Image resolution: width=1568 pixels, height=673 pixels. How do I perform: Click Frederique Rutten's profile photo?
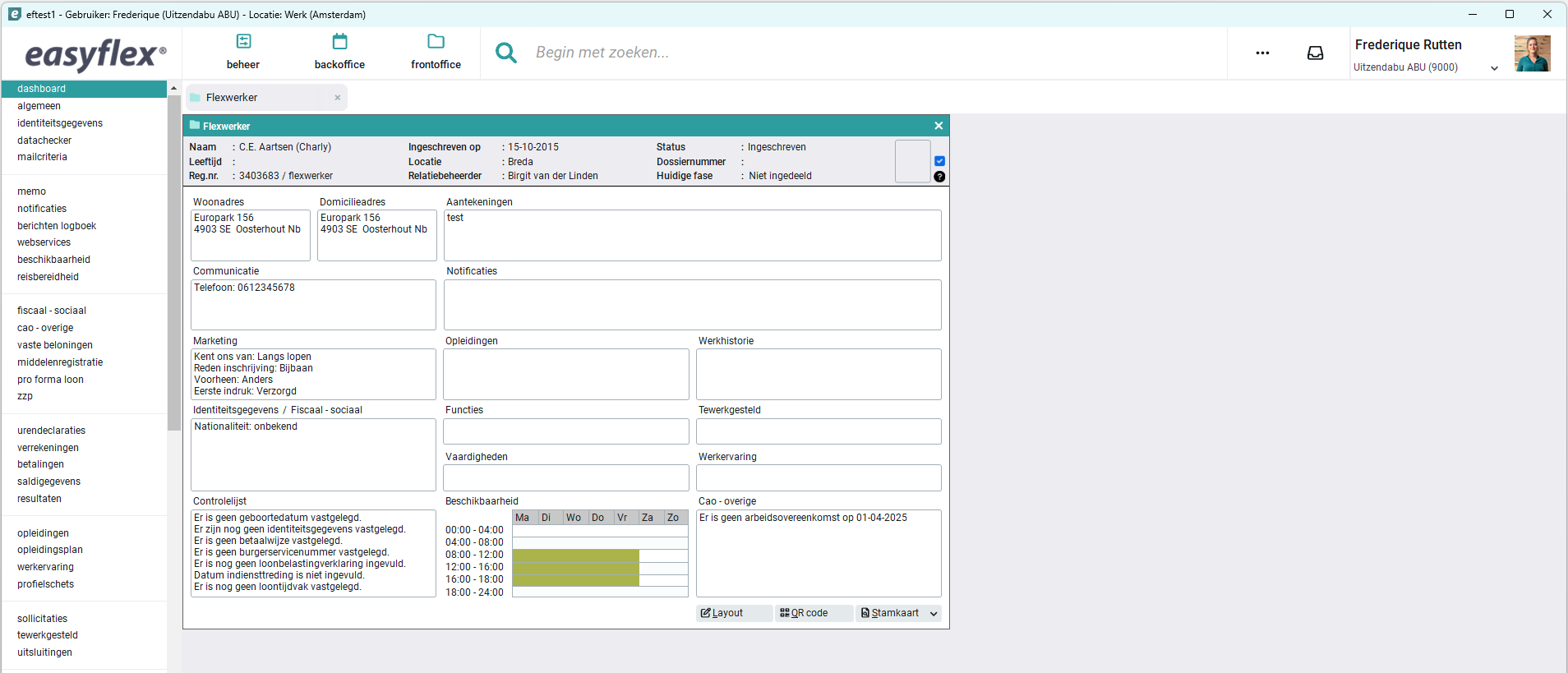(x=1532, y=53)
